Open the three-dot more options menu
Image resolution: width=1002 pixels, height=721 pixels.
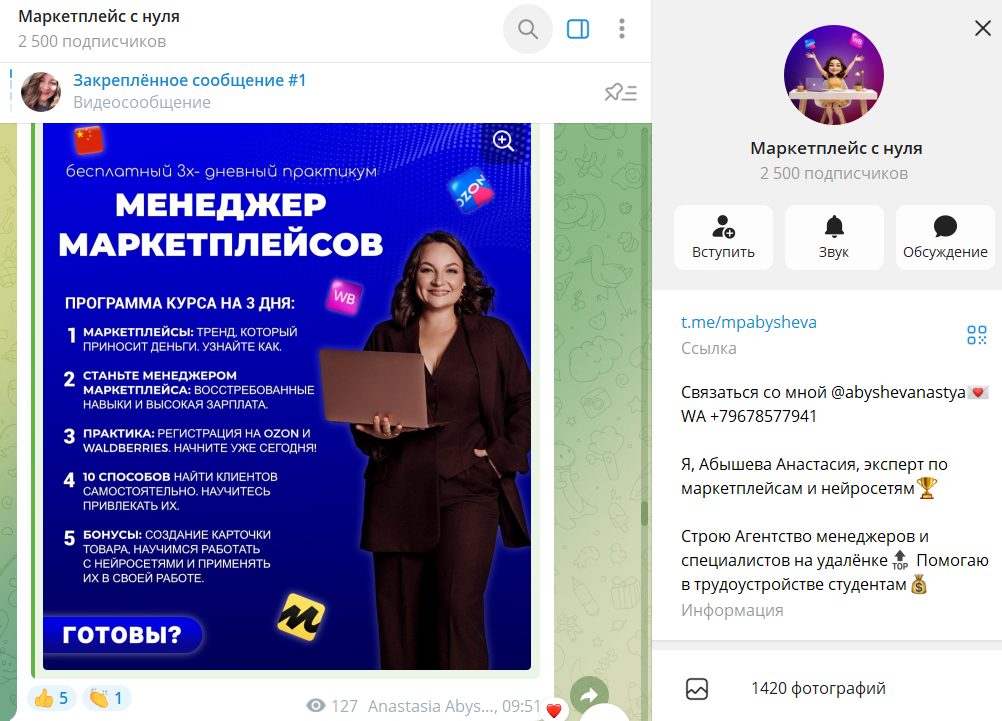[621, 29]
